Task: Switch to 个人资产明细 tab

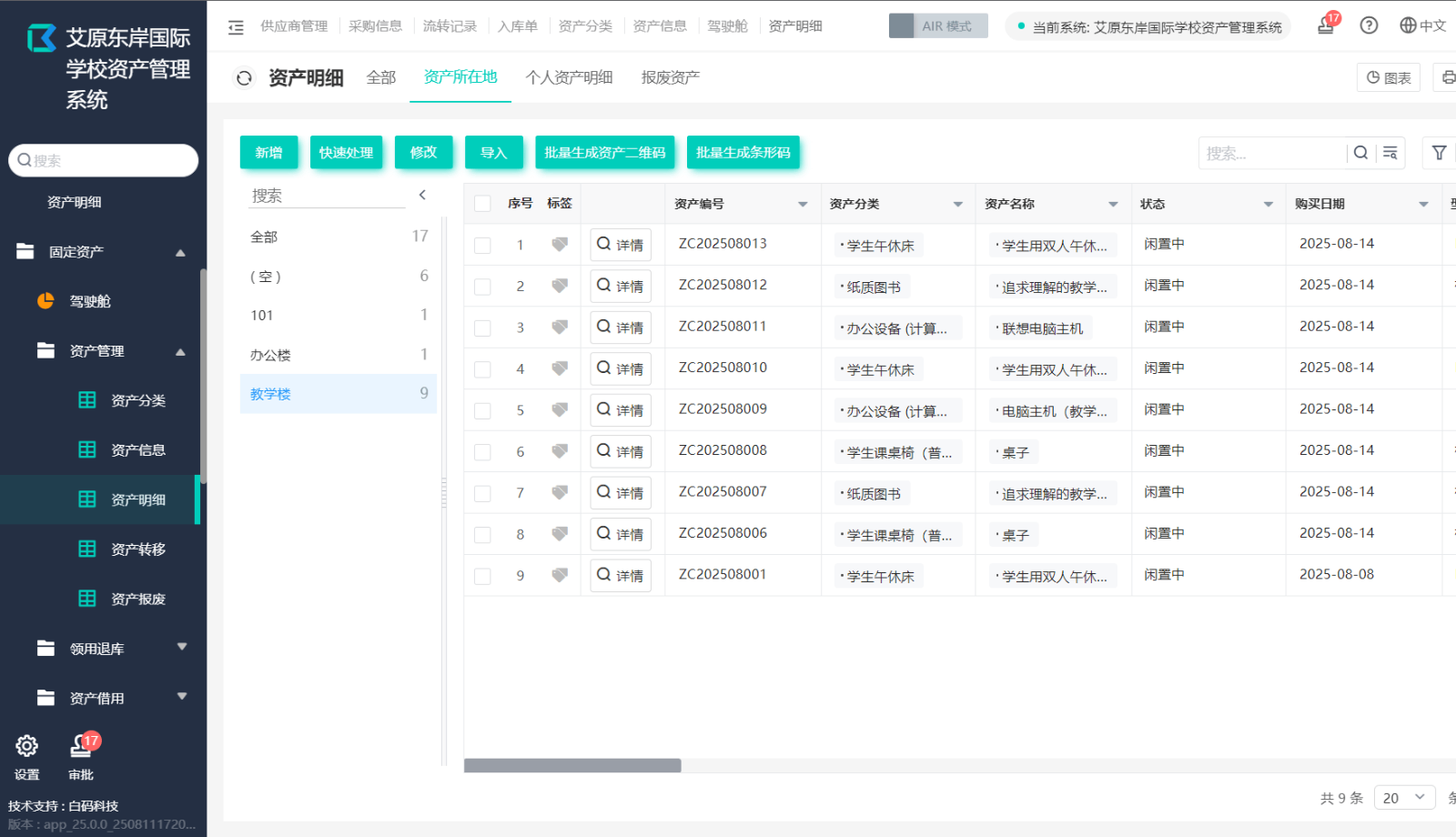Action: [x=569, y=77]
